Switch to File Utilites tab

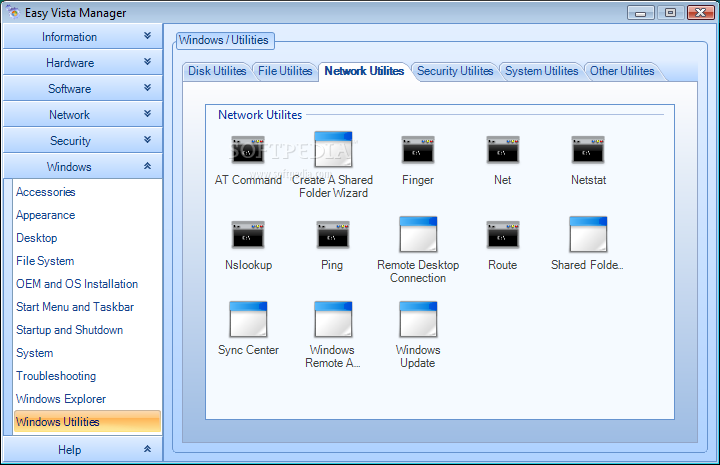(x=285, y=71)
